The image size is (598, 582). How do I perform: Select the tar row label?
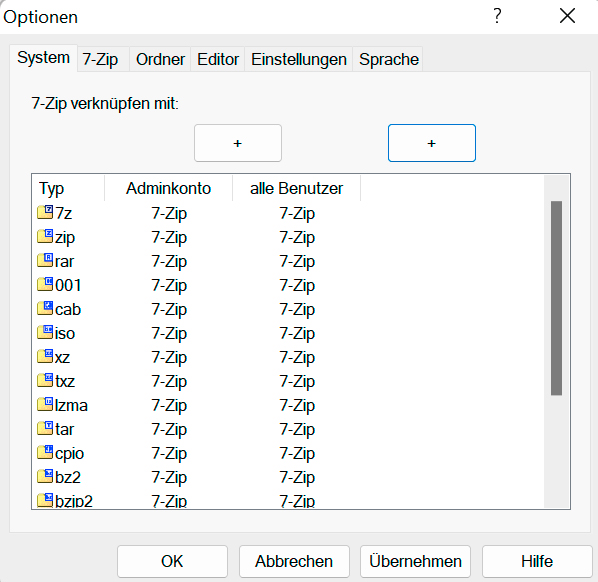pos(64,429)
